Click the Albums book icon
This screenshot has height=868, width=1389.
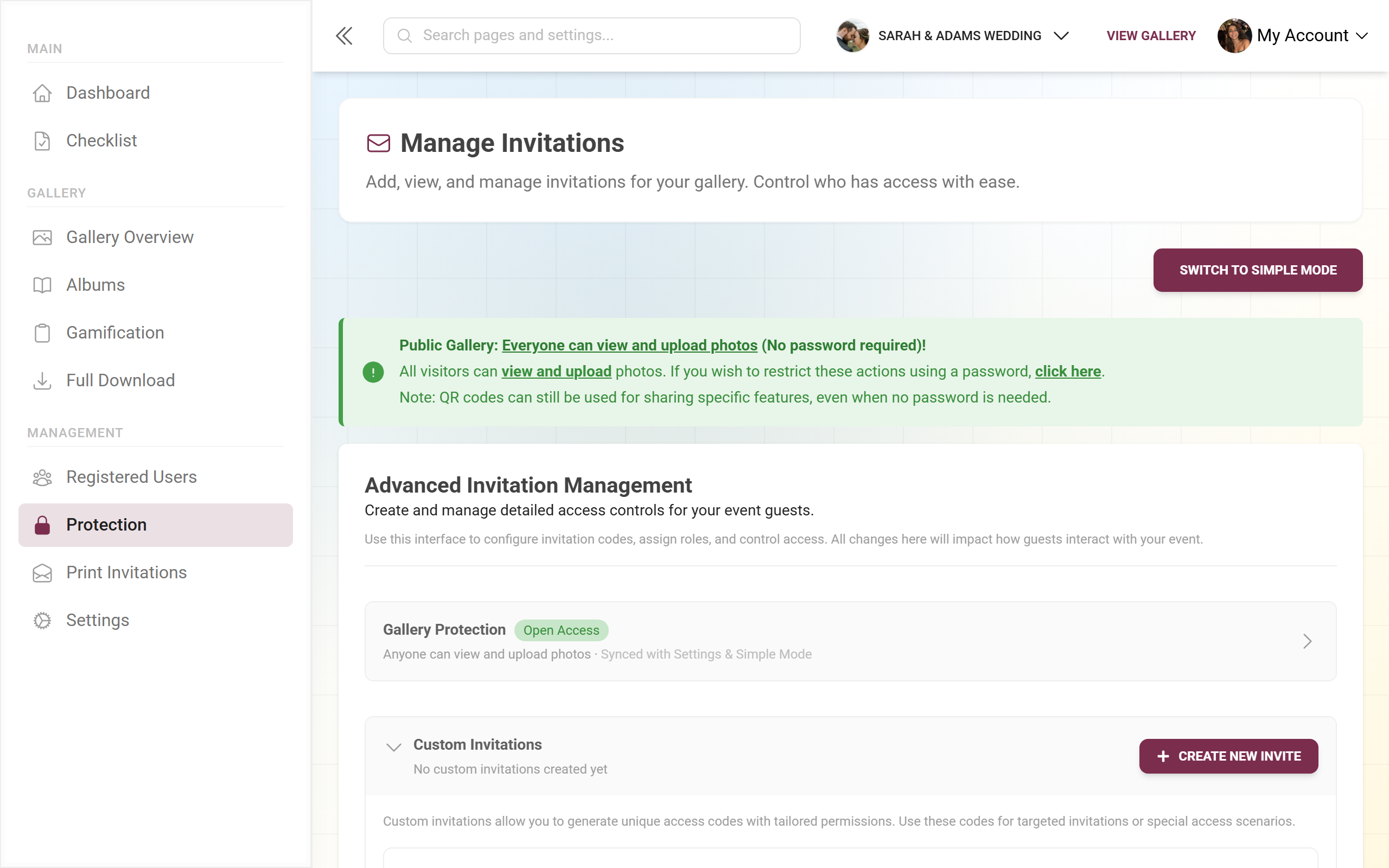(x=42, y=285)
